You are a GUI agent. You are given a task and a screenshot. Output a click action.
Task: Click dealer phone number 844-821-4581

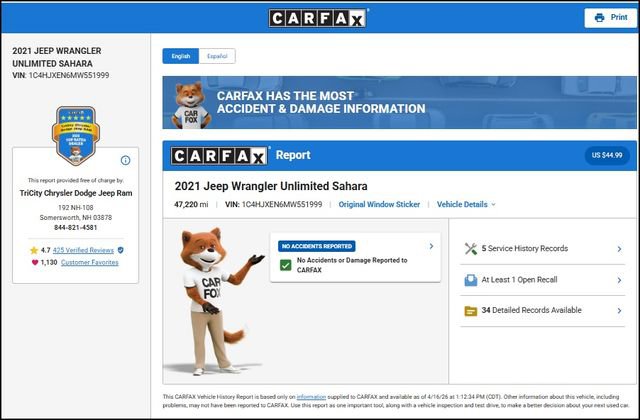coord(76,227)
